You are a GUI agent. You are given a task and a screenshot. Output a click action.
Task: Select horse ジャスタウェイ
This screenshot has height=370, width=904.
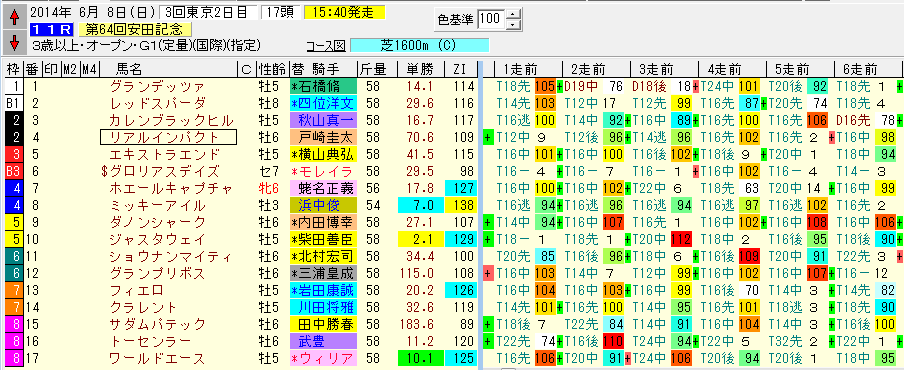[x=157, y=239]
